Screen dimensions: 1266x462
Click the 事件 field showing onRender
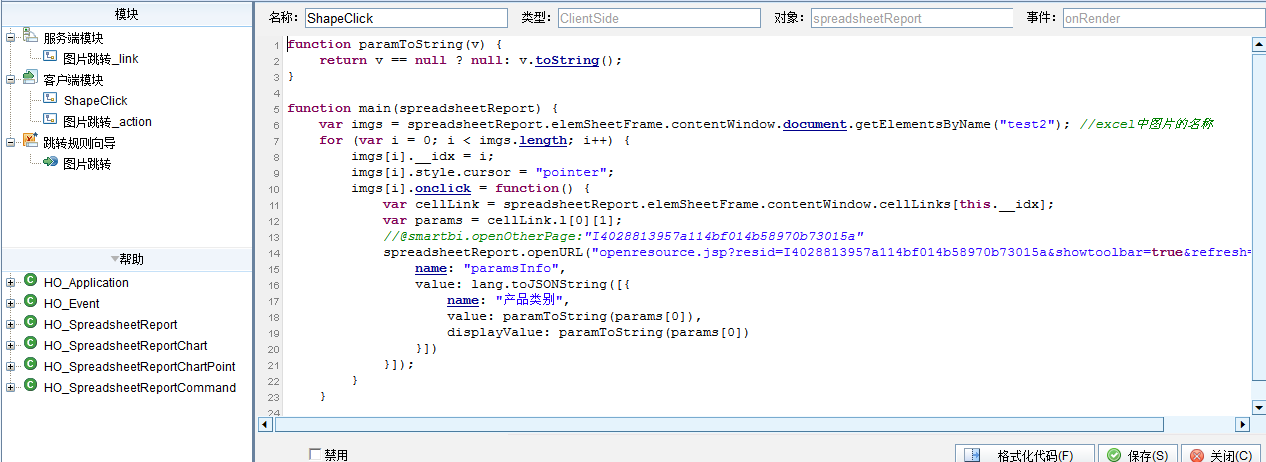click(1162, 18)
